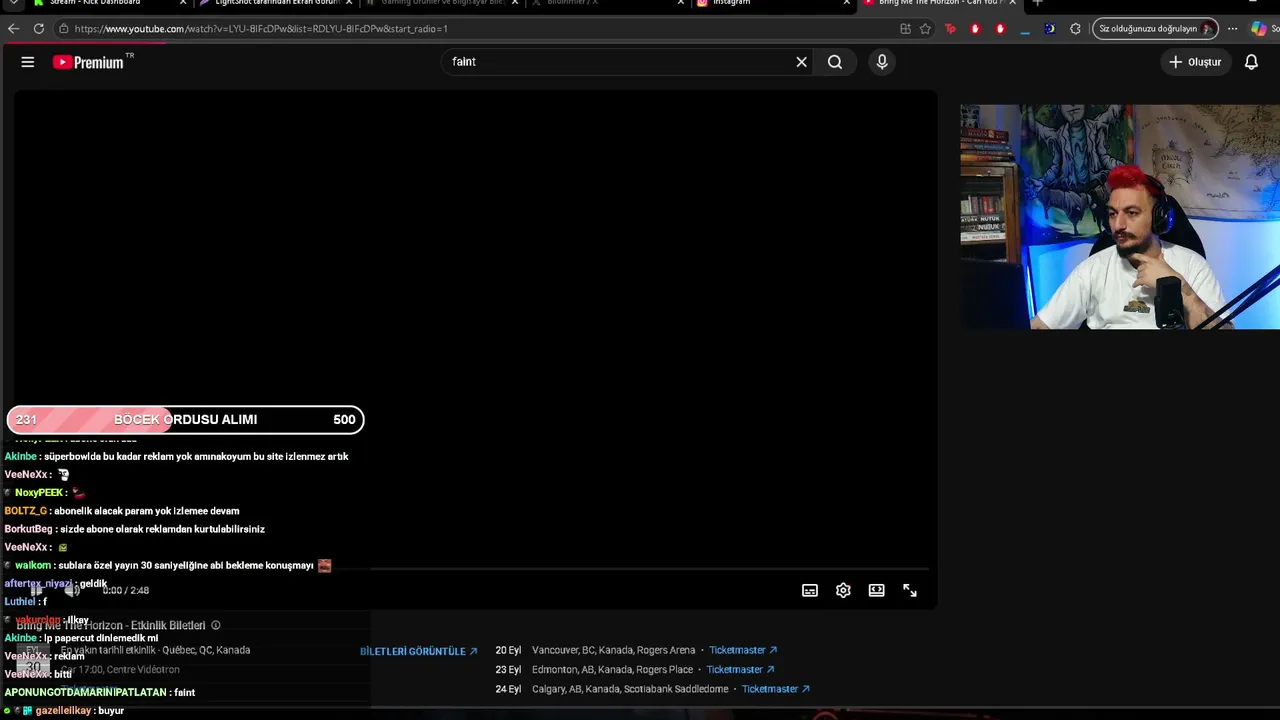Click Siz olduğunuzu doğrulayın profile button
1280x720 pixels.
[x=1155, y=29]
